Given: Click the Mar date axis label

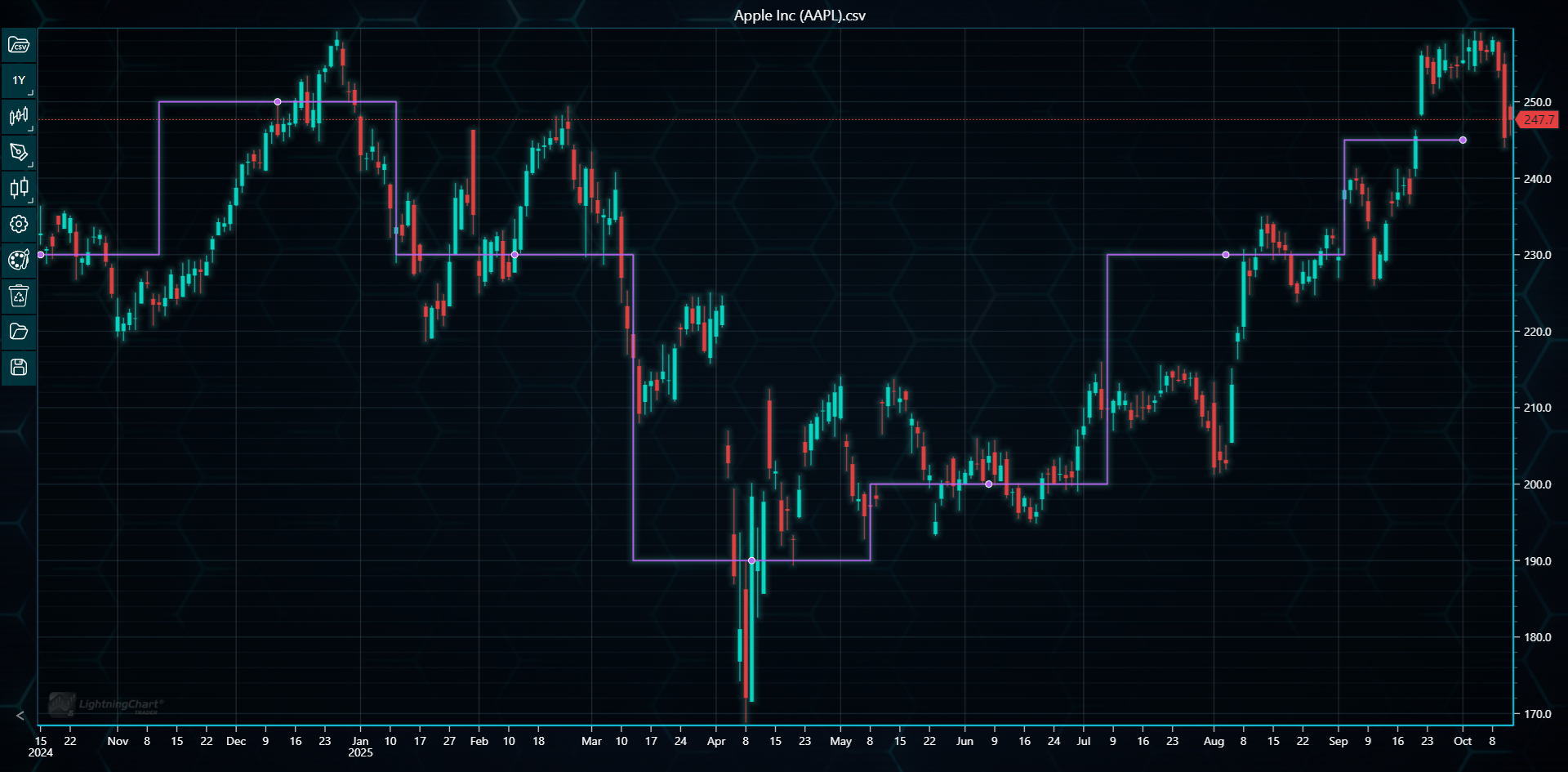Looking at the screenshot, I should (x=591, y=741).
